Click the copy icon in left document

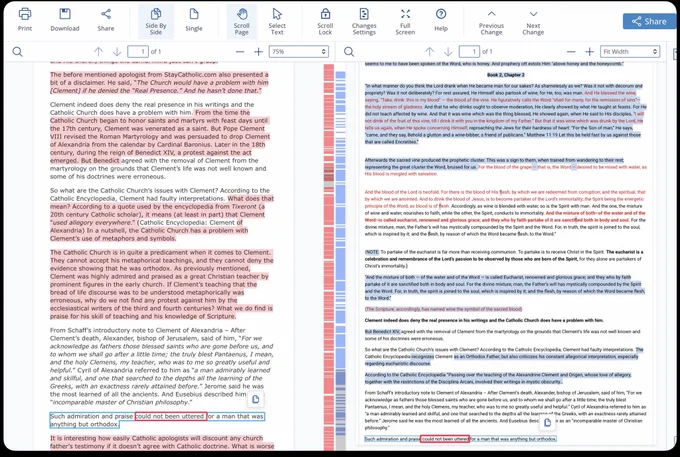pyautogui.click(x=256, y=399)
